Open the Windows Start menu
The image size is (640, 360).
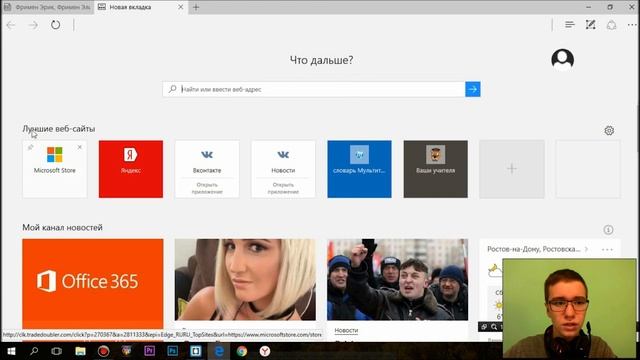[x=11, y=351]
